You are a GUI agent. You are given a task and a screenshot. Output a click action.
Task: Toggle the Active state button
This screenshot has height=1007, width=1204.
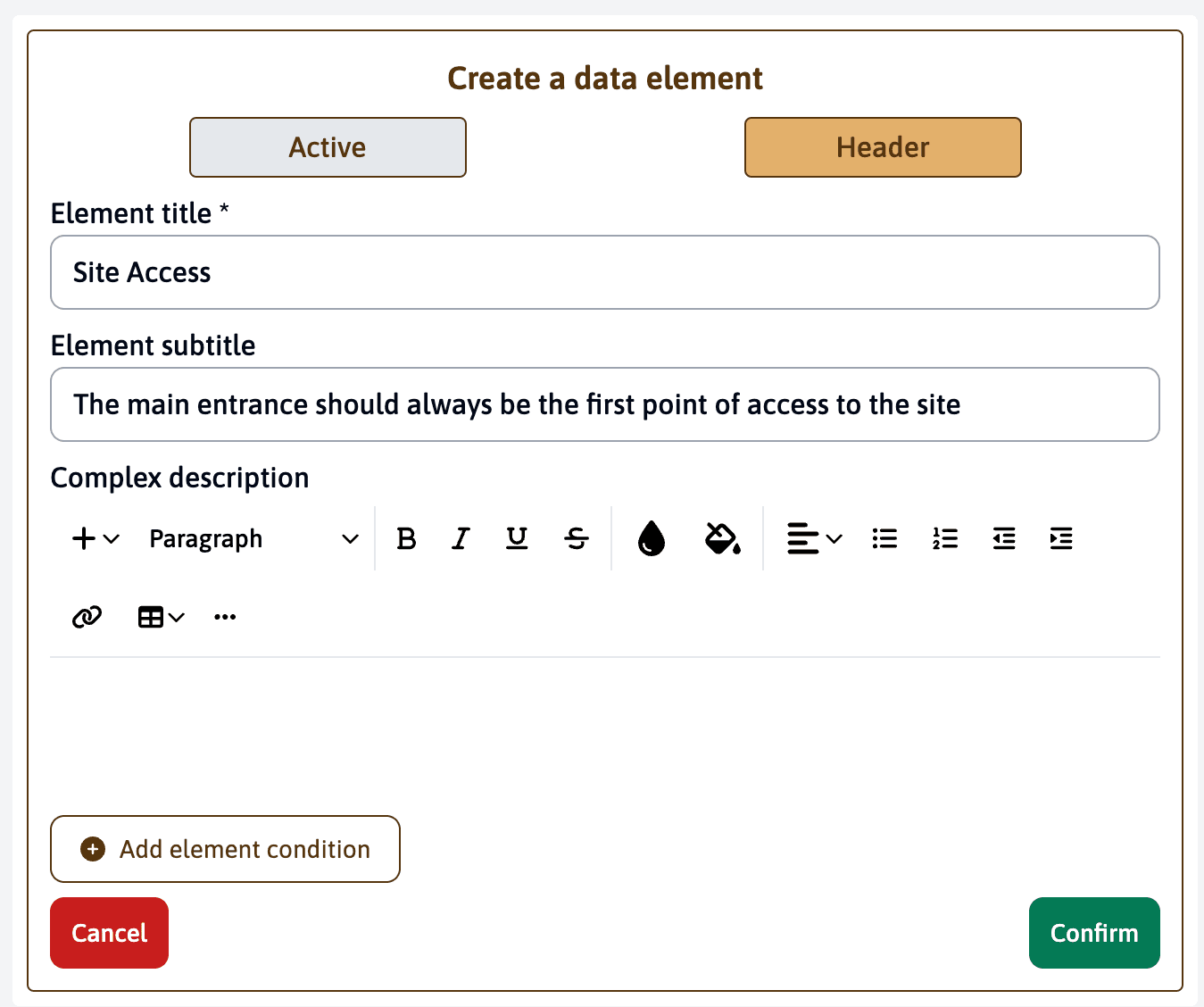pos(328,147)
